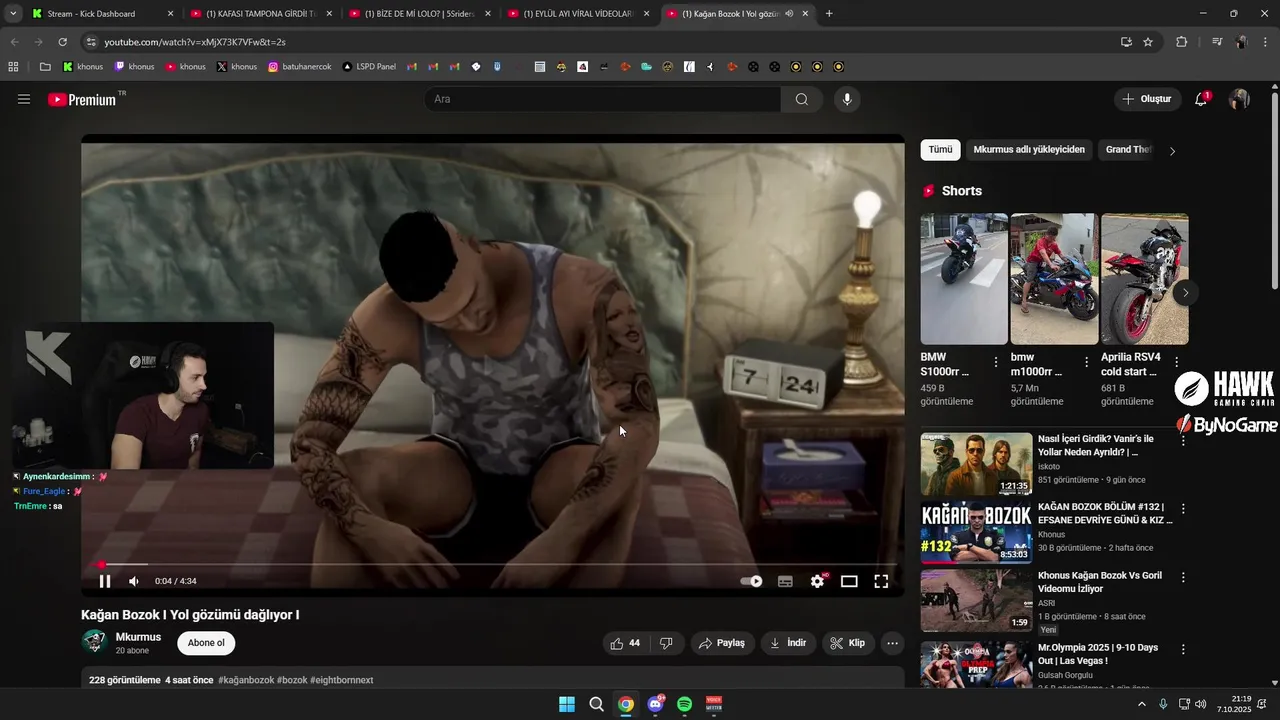Open Mkurmus channel avatar
1280x720 pixels.
coord(95,642)
